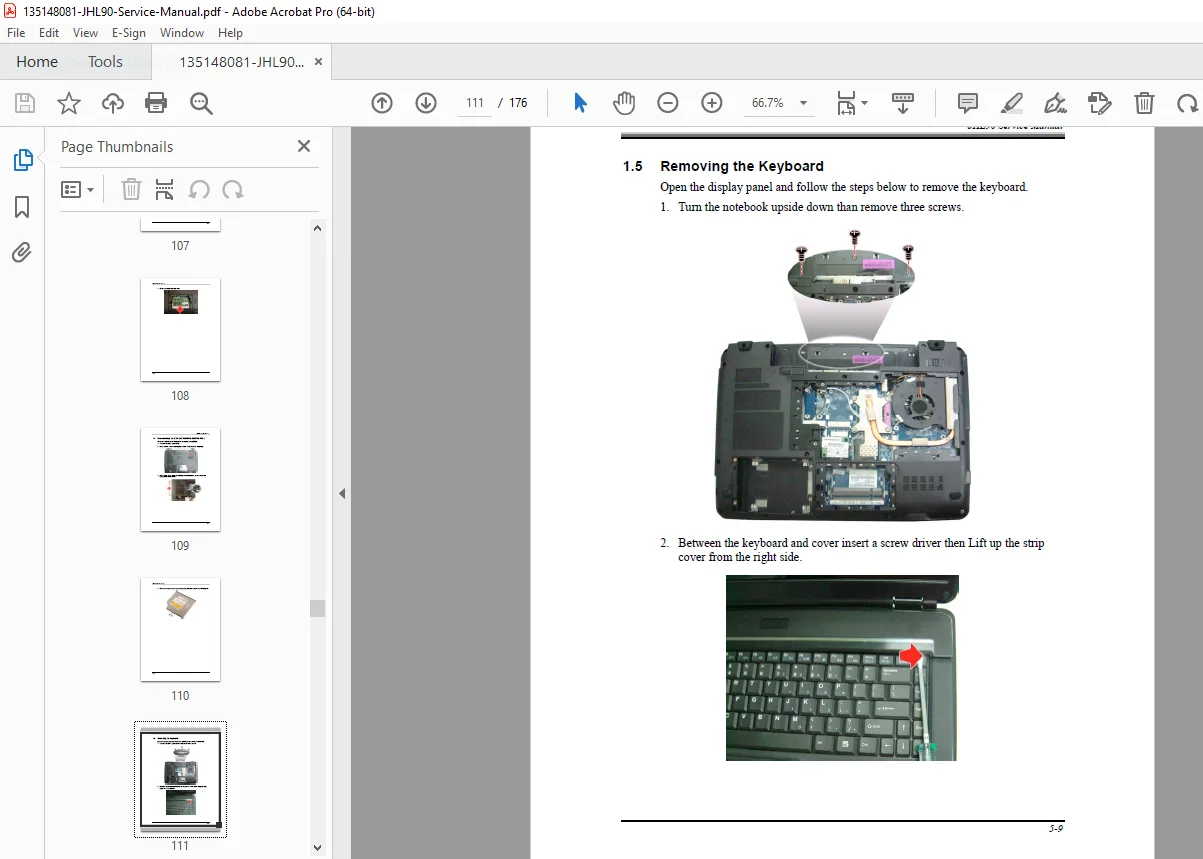This screenshot has height=859, width=1203.
Task: Delete page with the toolbar trash icon
Action: (1144, 103)
